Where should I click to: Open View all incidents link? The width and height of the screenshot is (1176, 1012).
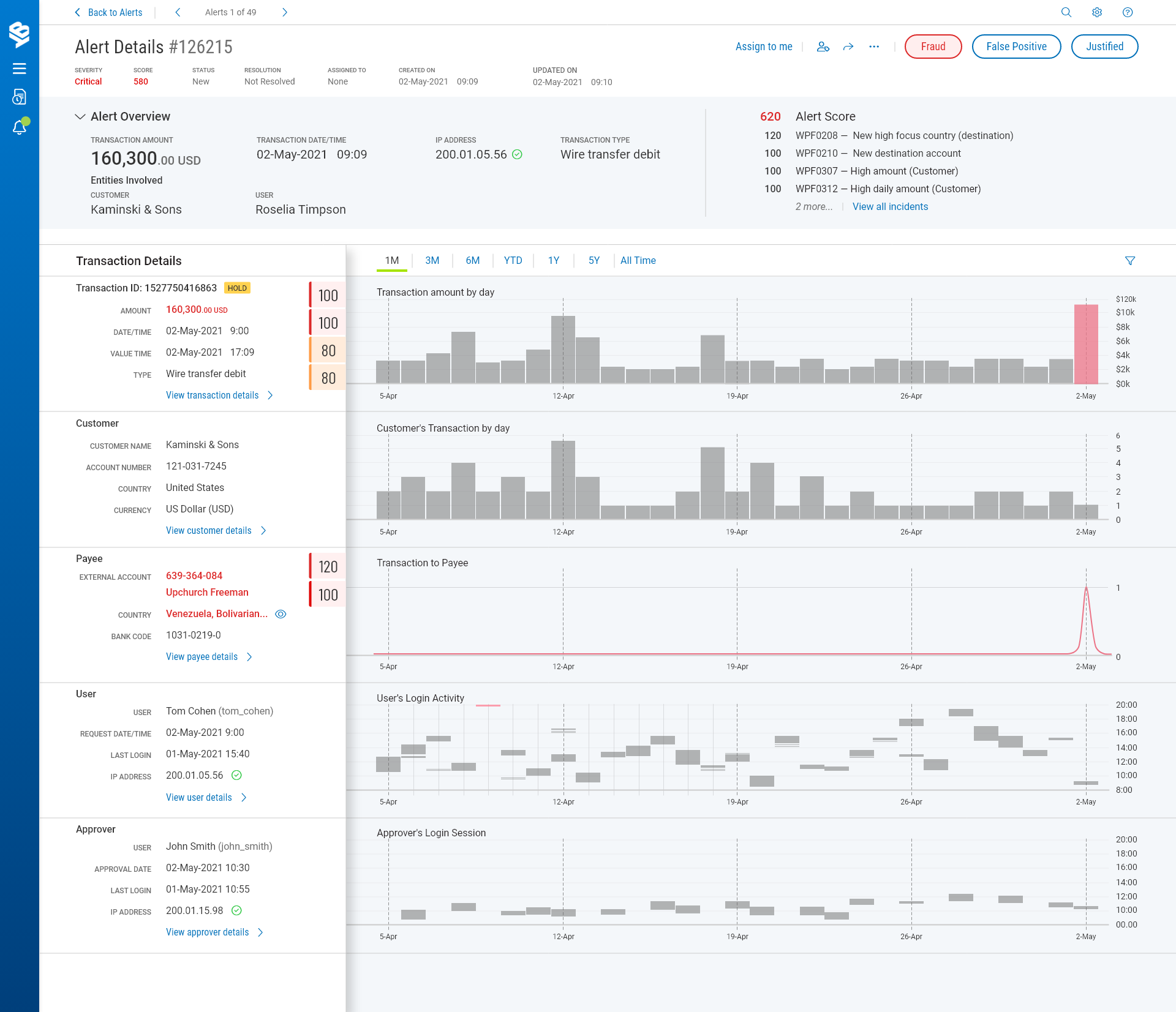(890, 206)
